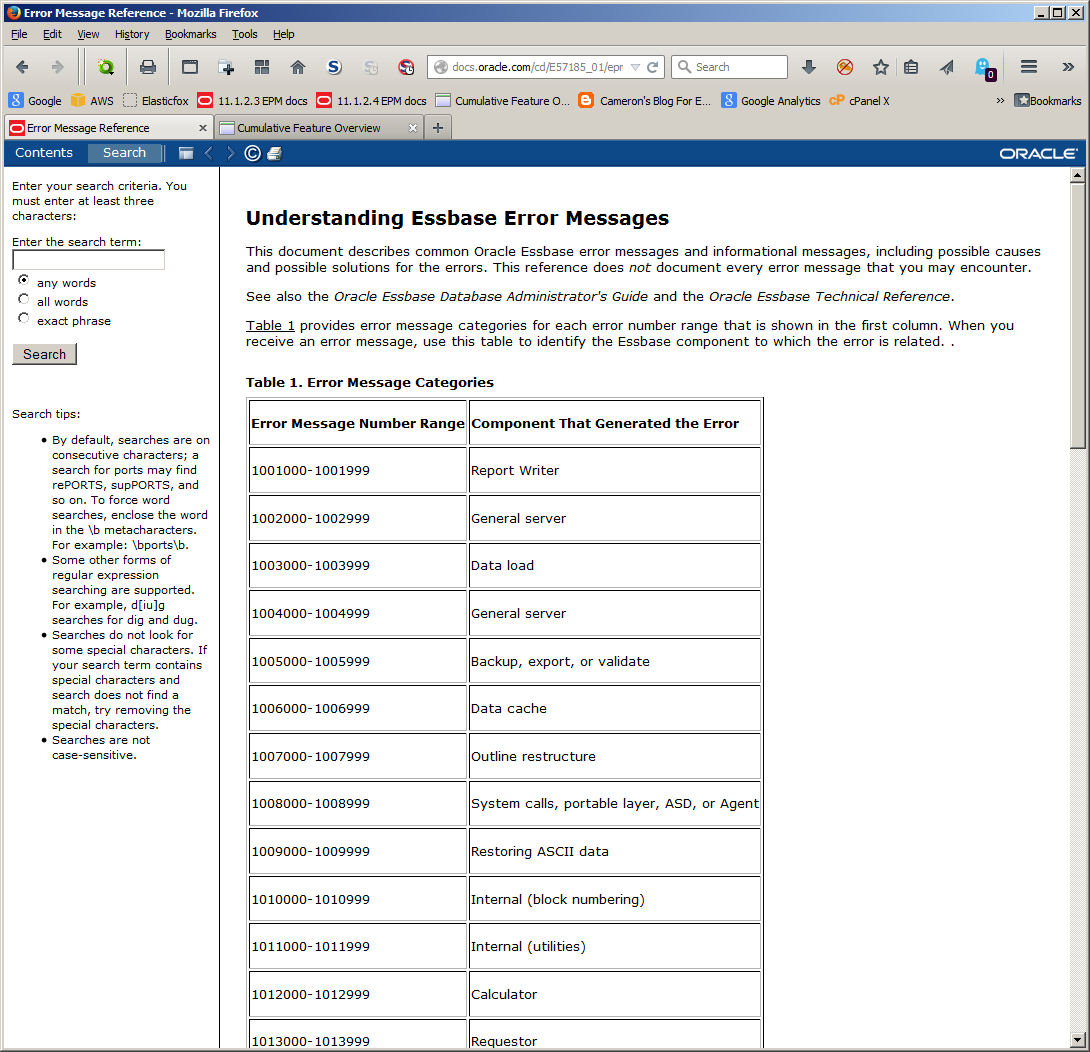Click the vertical scrollbar down arrow

coord(1077,1040)
